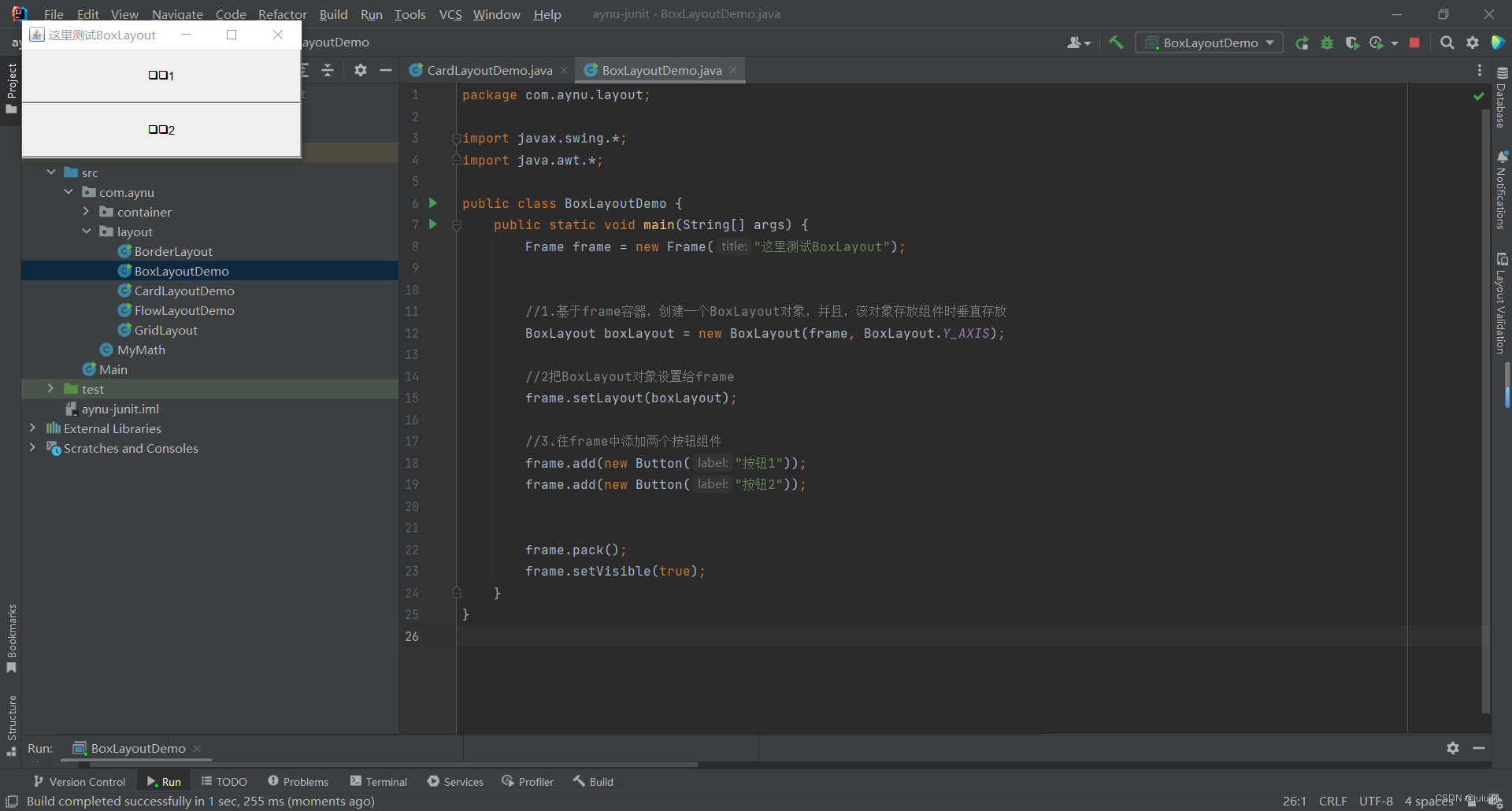Viewport: 1512px width, 811px height.
Task: Toggle the Structure tool window
Action: pos(11,718)
